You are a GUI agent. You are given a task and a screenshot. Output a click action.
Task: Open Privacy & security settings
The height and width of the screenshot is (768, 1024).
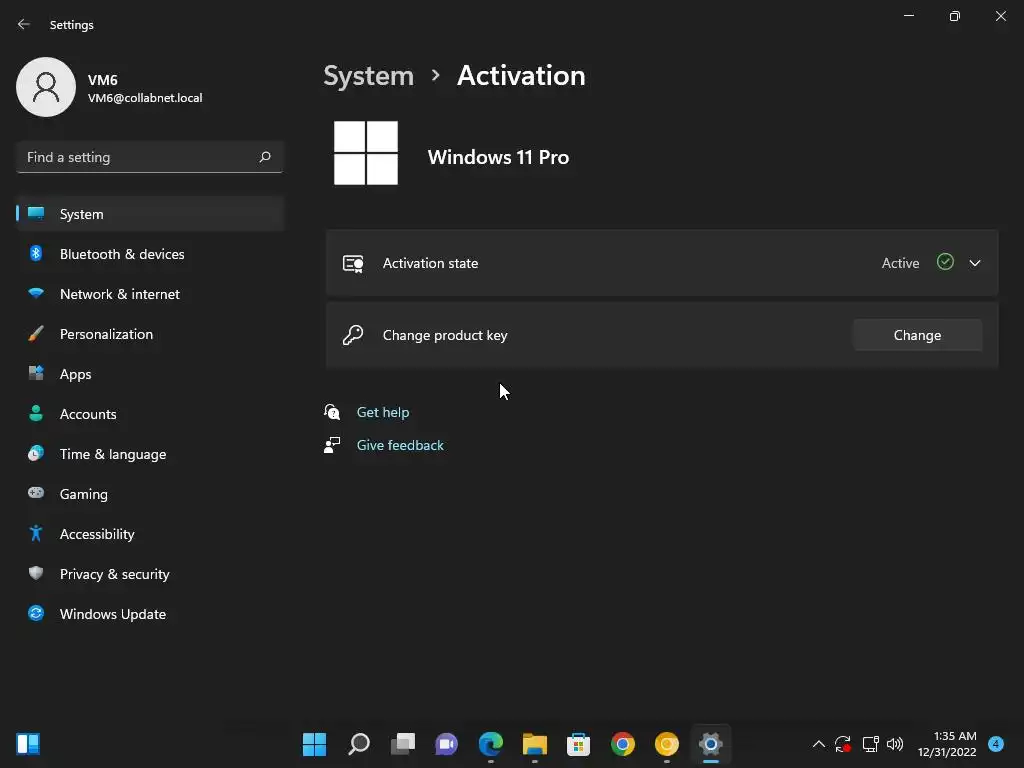pos(150,574)
